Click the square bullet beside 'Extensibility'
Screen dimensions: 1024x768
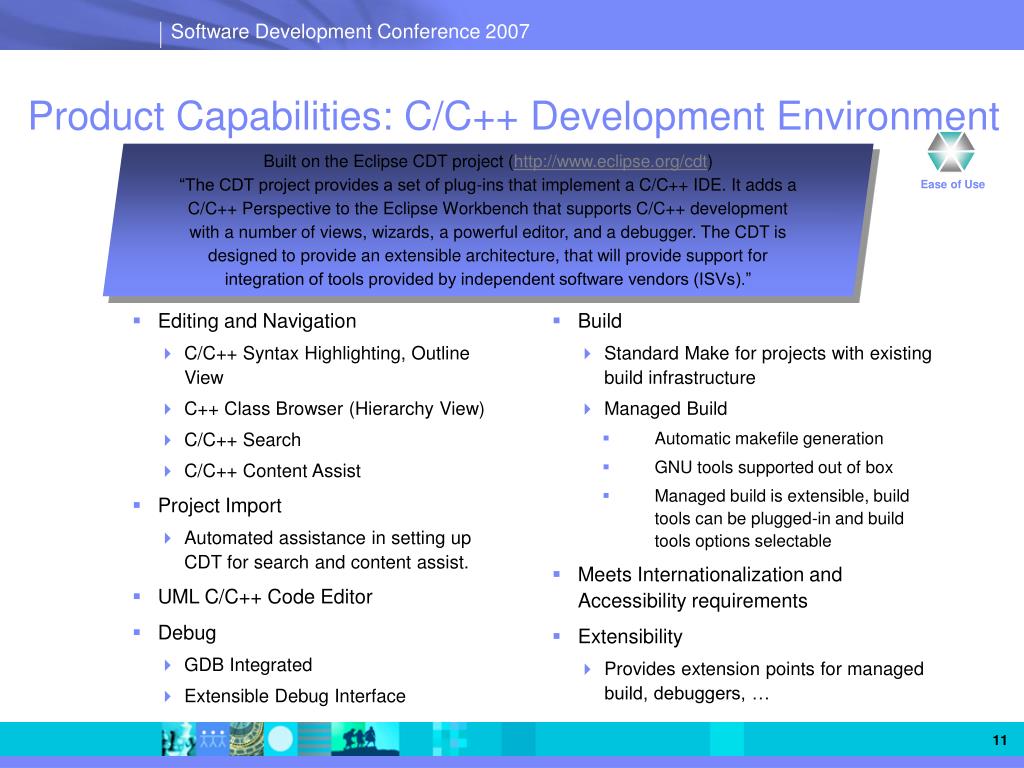click(556, 636)
